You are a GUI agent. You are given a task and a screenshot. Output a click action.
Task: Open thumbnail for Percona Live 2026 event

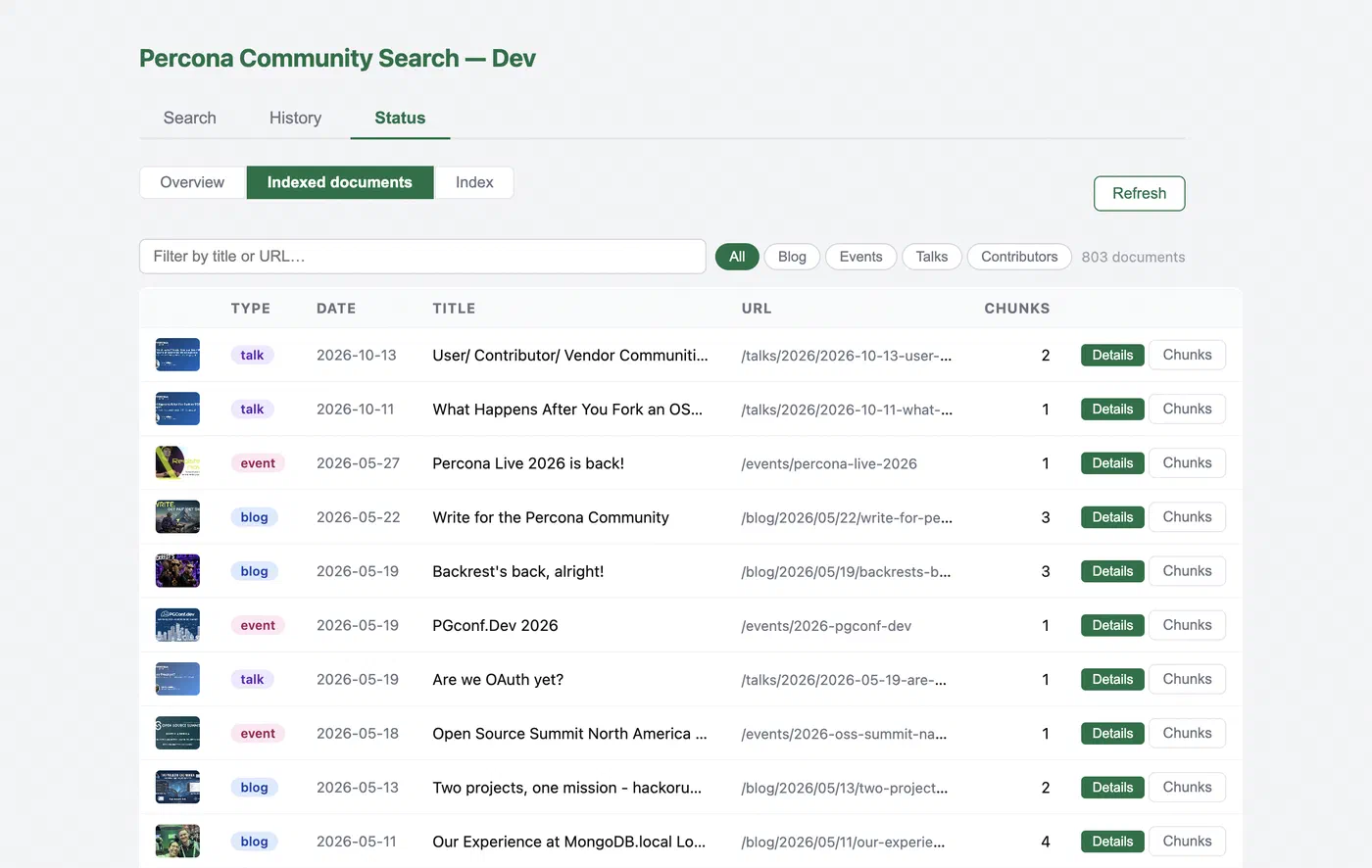177,462
